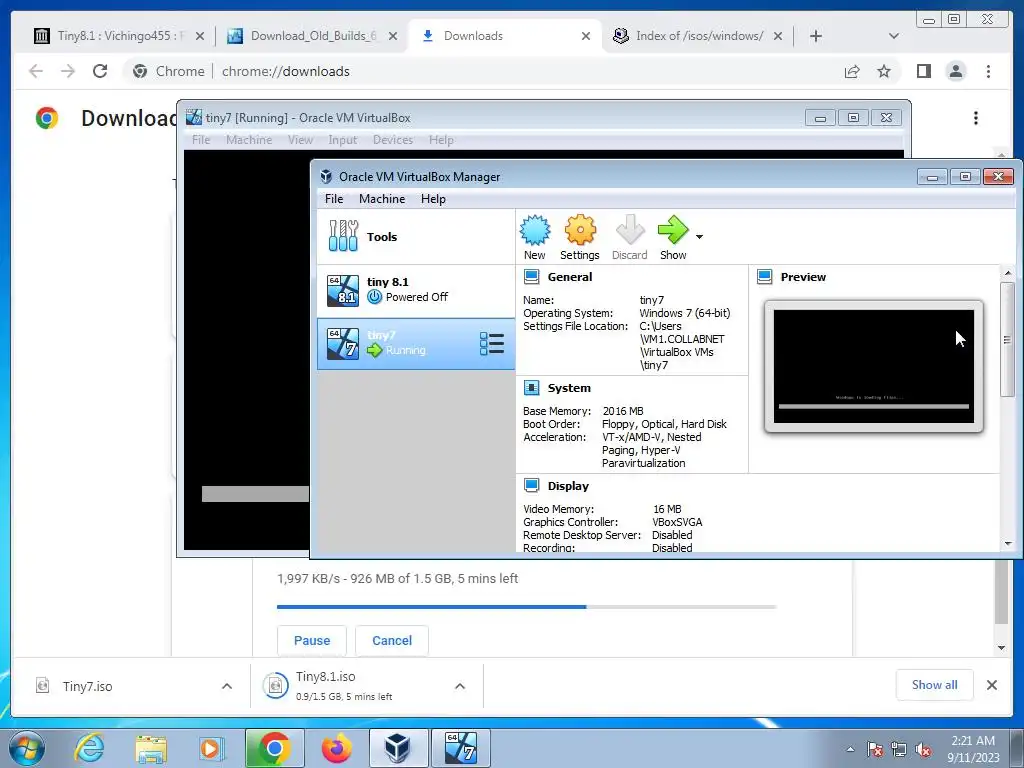Click Chrome forward navigation arrow
Image resolution: width=1024 pixels, height=768 pixels.
tap(68, 71)
